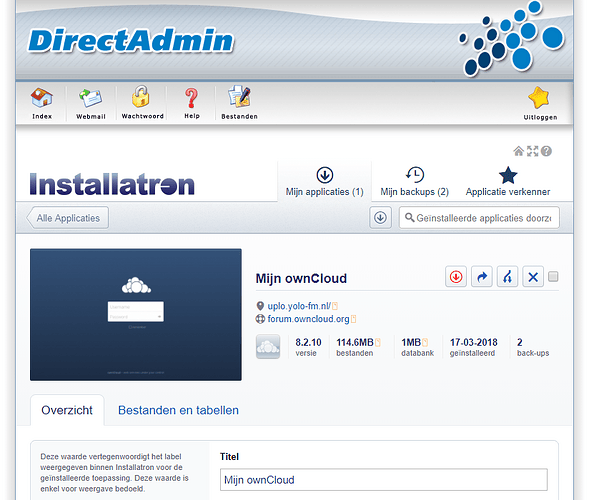Open the uplo.yolo-fm.nl/ link
This screenshot has width=593, height=500.
pyautogui.click(x=299, y=306)
